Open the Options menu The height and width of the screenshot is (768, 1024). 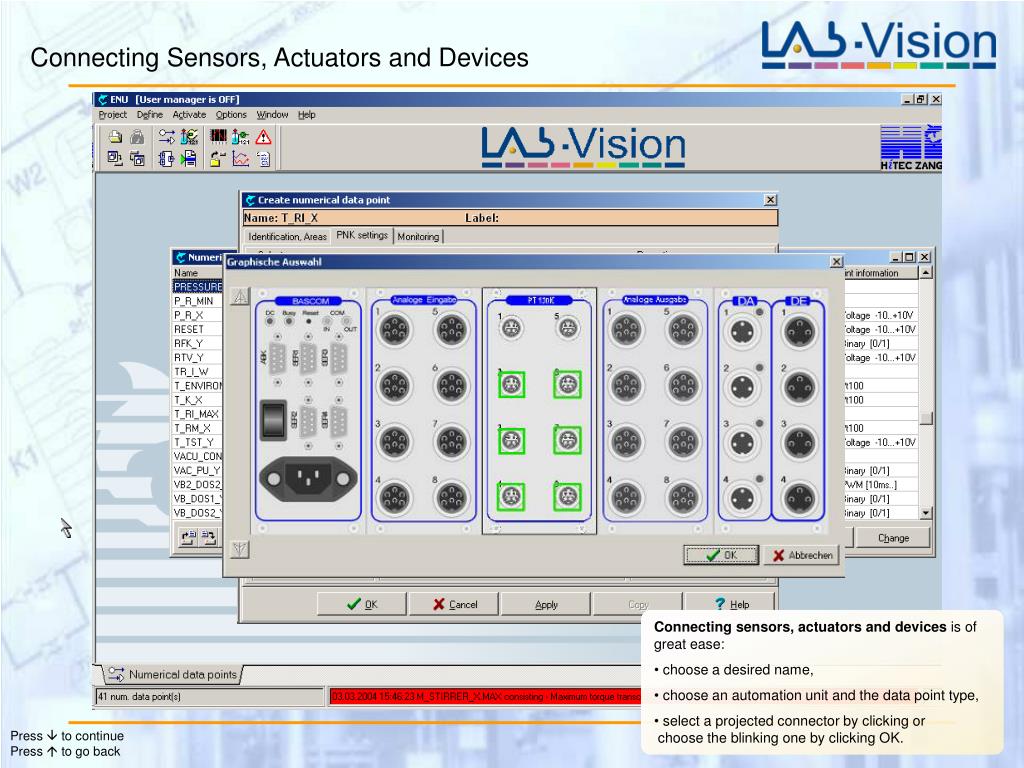coord(231,114)
